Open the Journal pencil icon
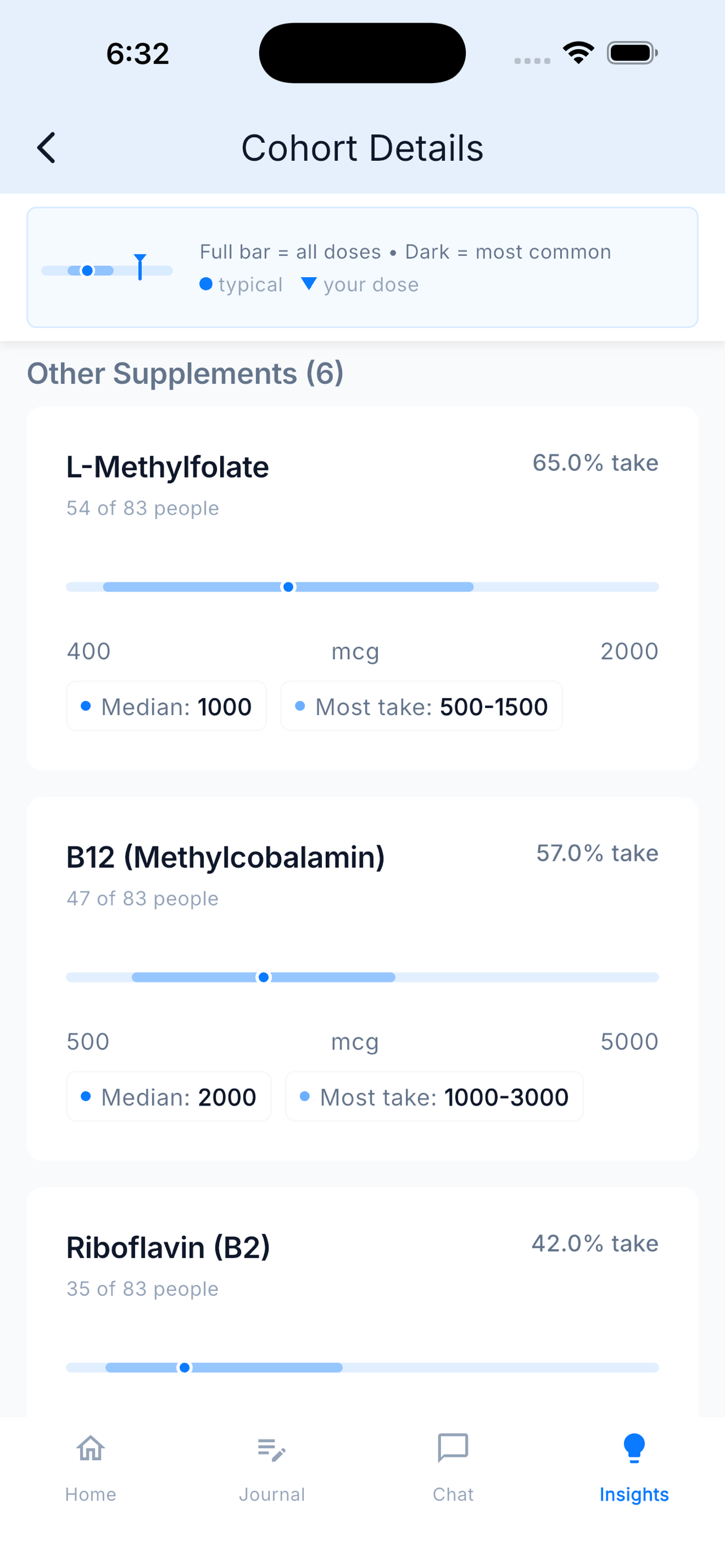 point(272,1449)
